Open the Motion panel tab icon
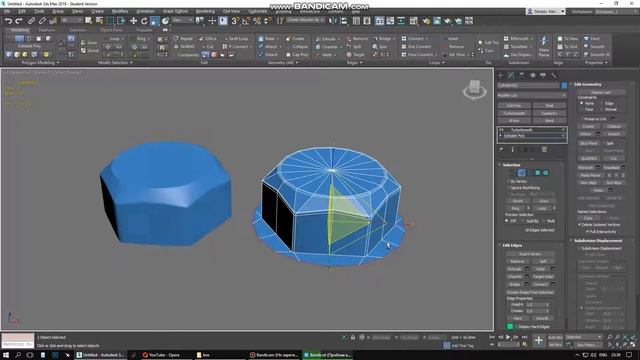 coord(532,75)
